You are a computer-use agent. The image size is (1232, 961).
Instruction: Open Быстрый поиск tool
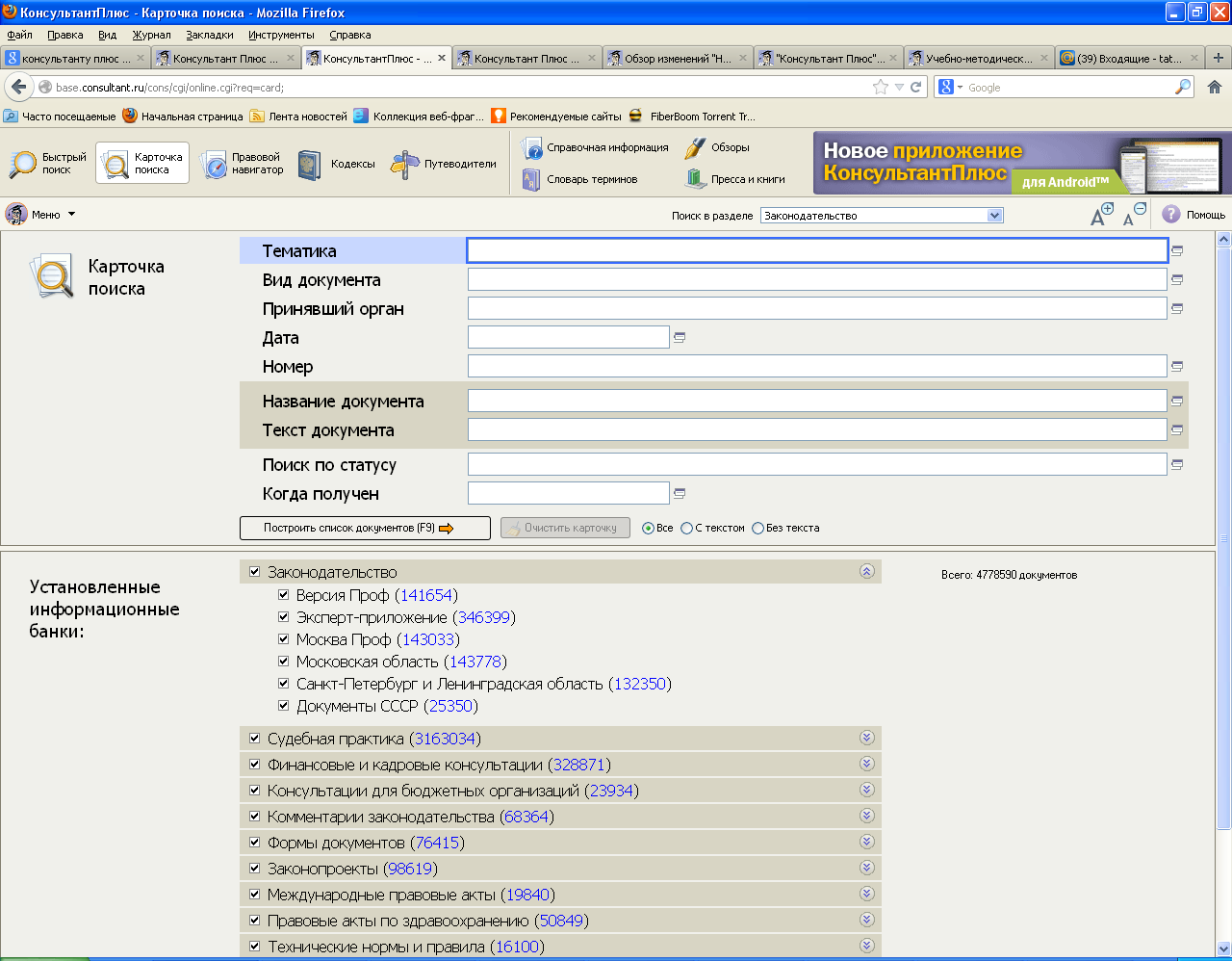click(x=47, y=164)
